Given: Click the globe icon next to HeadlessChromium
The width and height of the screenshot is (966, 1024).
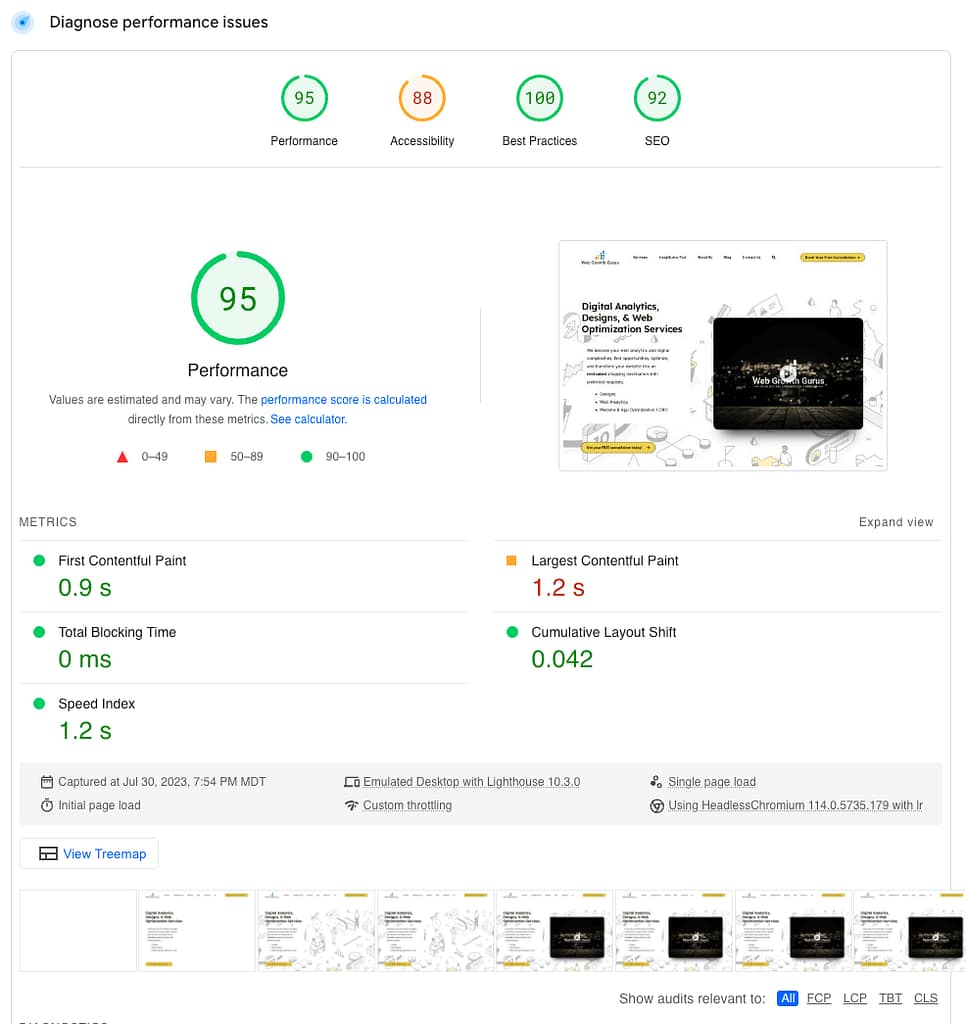Looking at the screenshot, I should pos(657,805).
